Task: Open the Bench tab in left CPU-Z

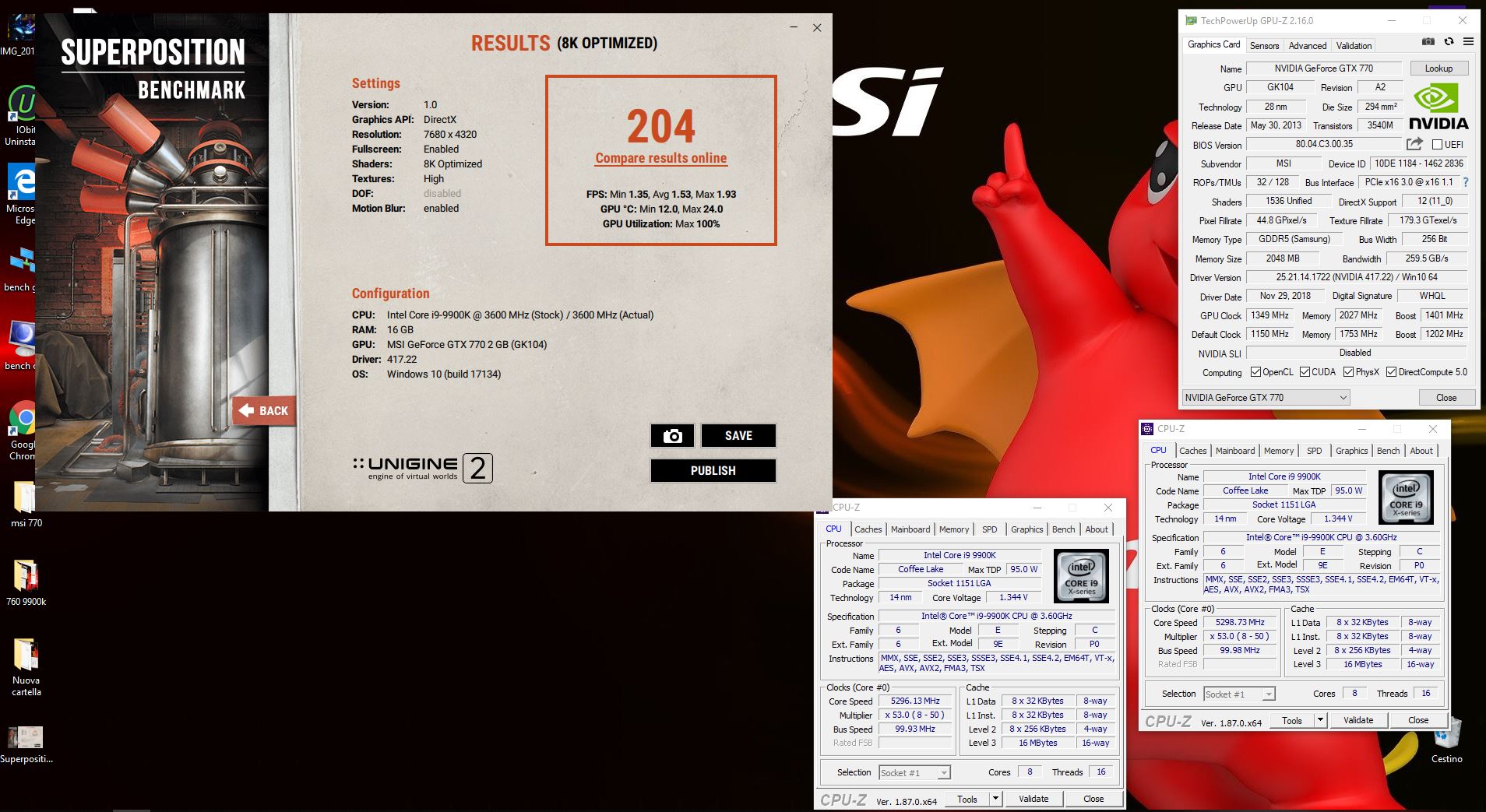Action: [1063, 529]
